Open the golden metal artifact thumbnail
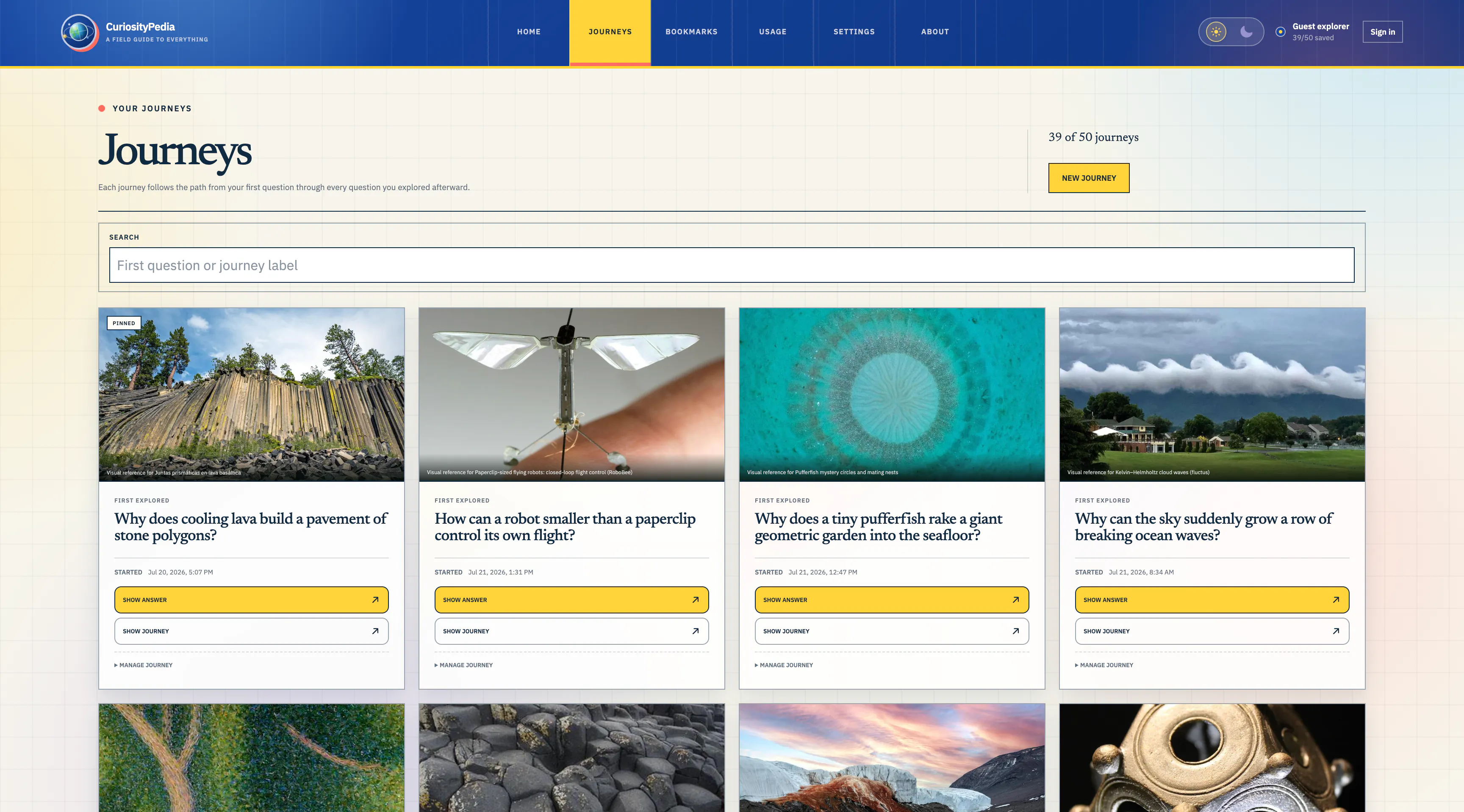 [x=1212, y=758]
